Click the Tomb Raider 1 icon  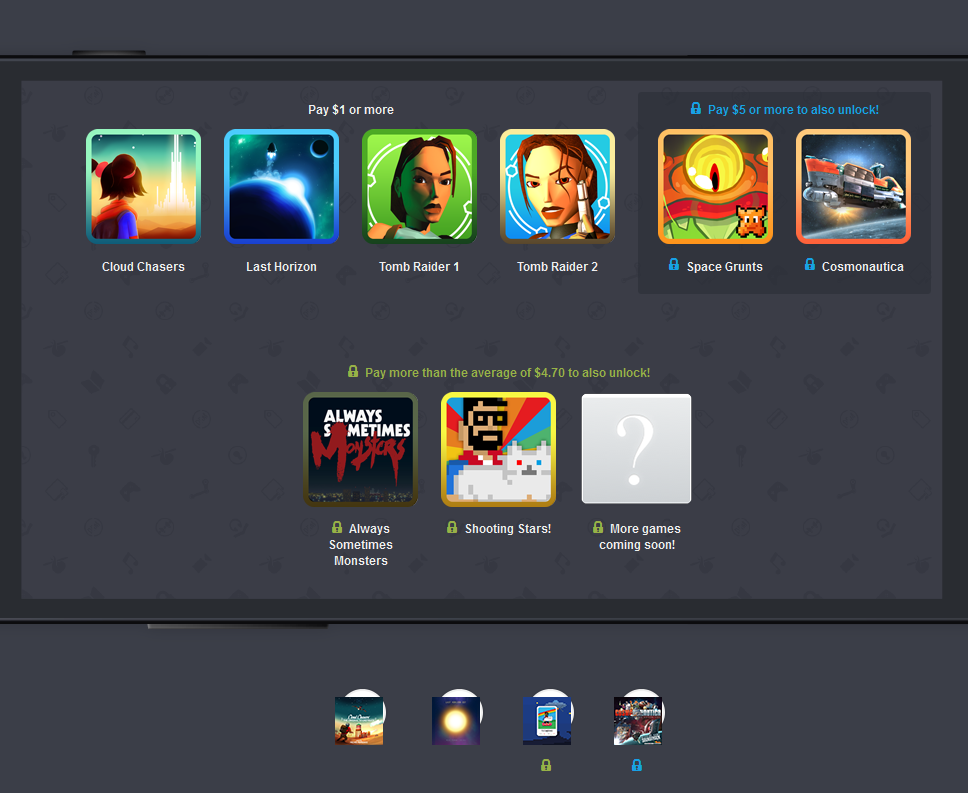(419, 186)
